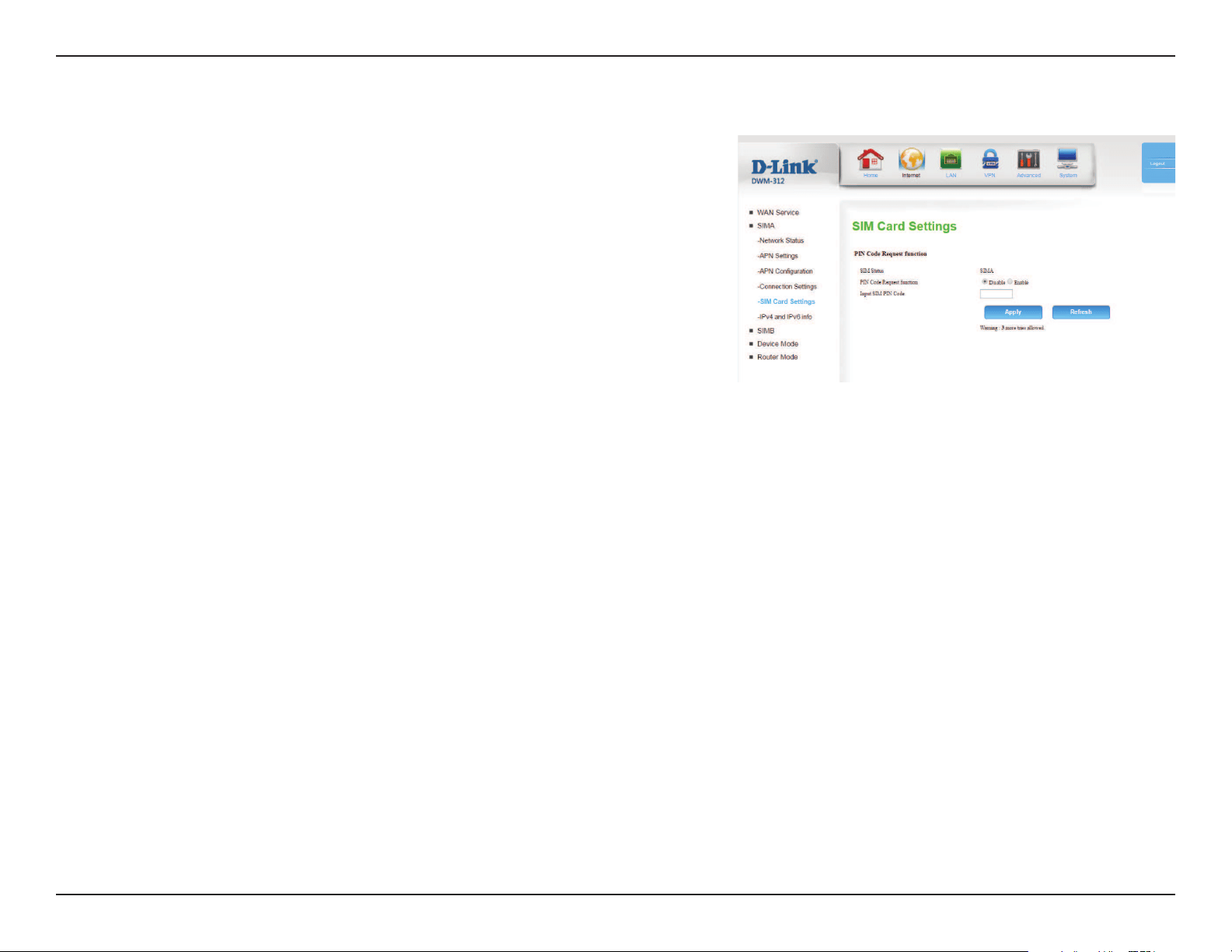Collapse the SIMA sidebar section
The width and height of the screenshot is (1232, 952).
click(766, 225)
